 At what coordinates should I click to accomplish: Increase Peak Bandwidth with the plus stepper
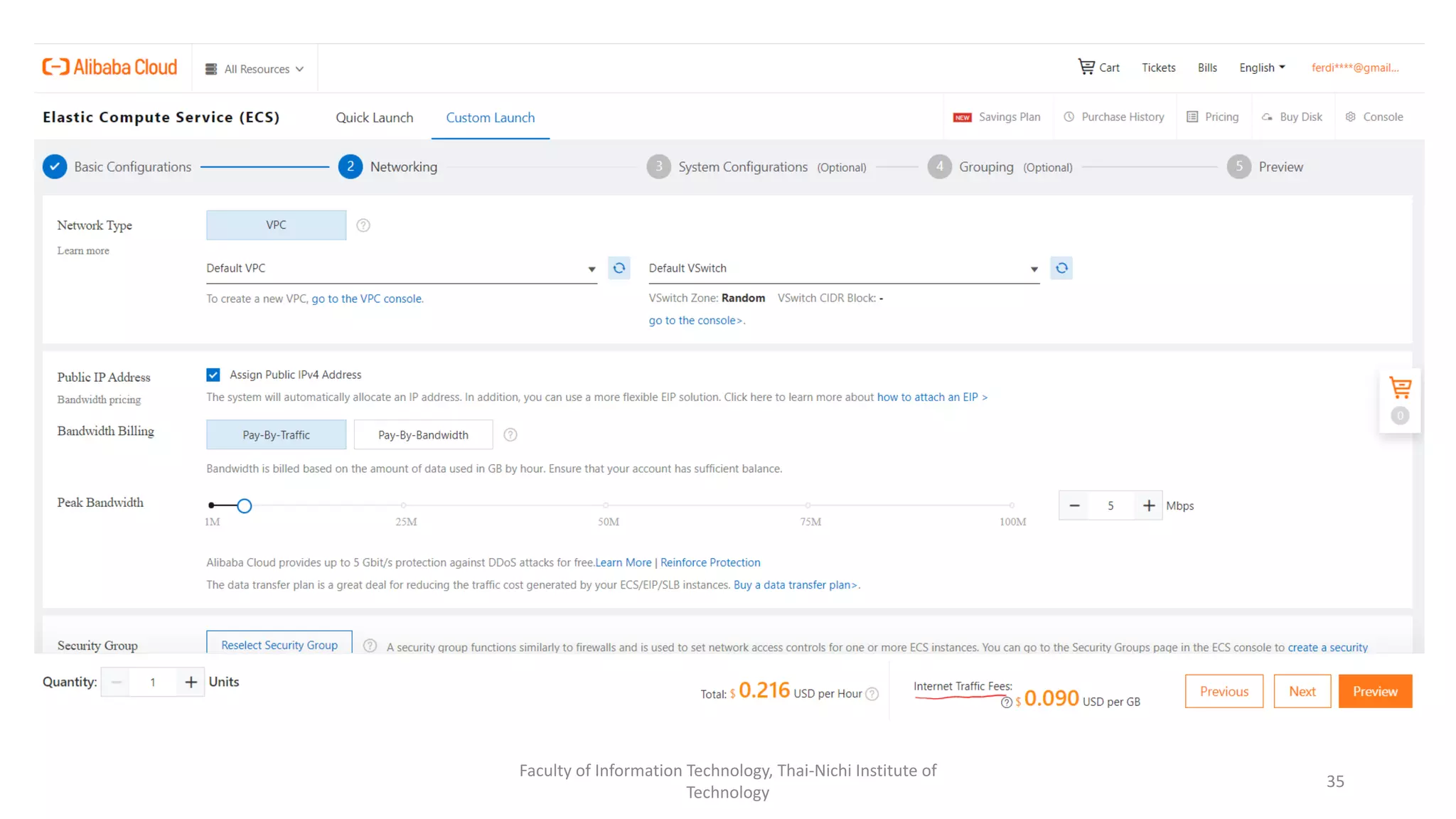pos(1148,505)
